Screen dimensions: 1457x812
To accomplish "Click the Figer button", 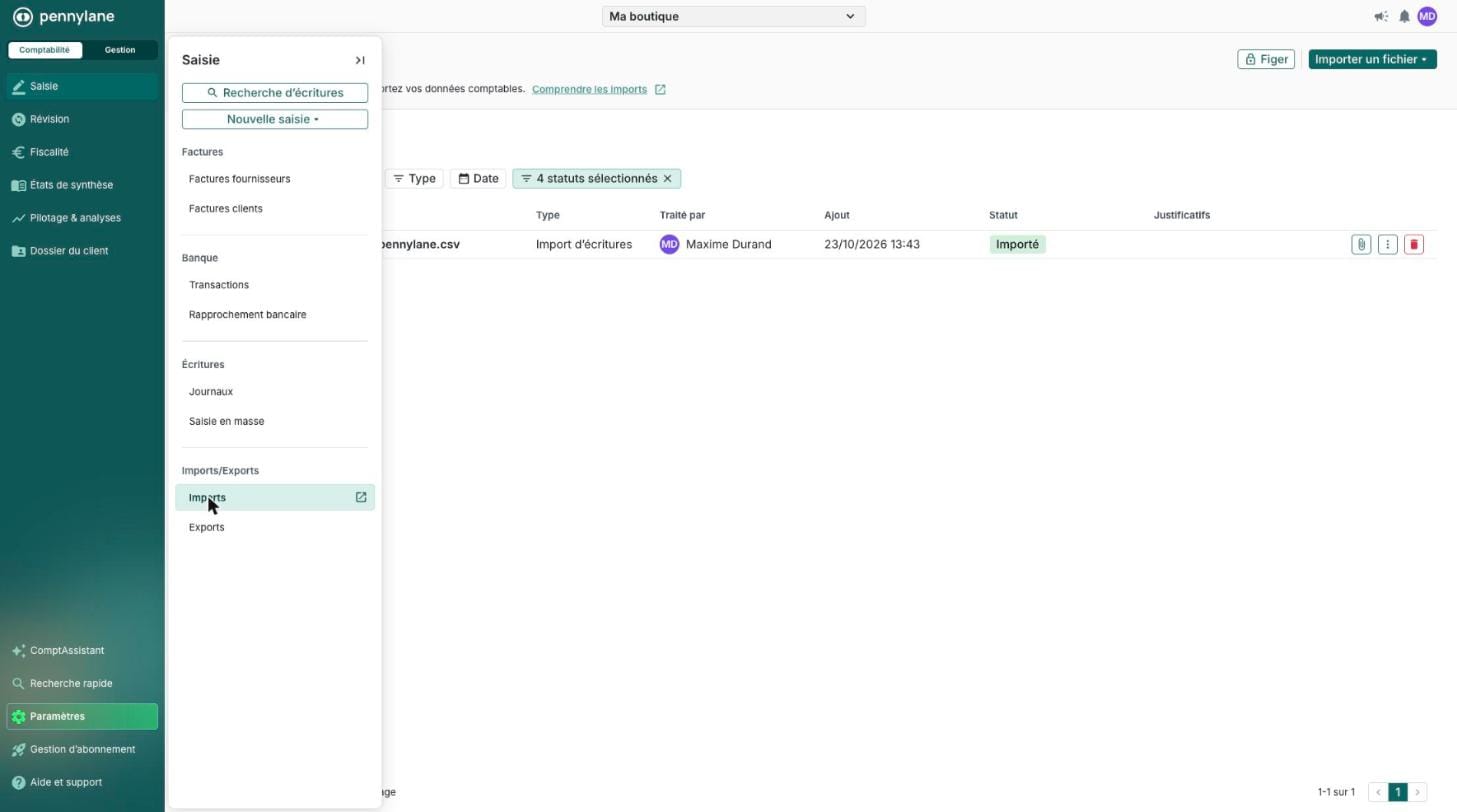I will click(1266, 59).
